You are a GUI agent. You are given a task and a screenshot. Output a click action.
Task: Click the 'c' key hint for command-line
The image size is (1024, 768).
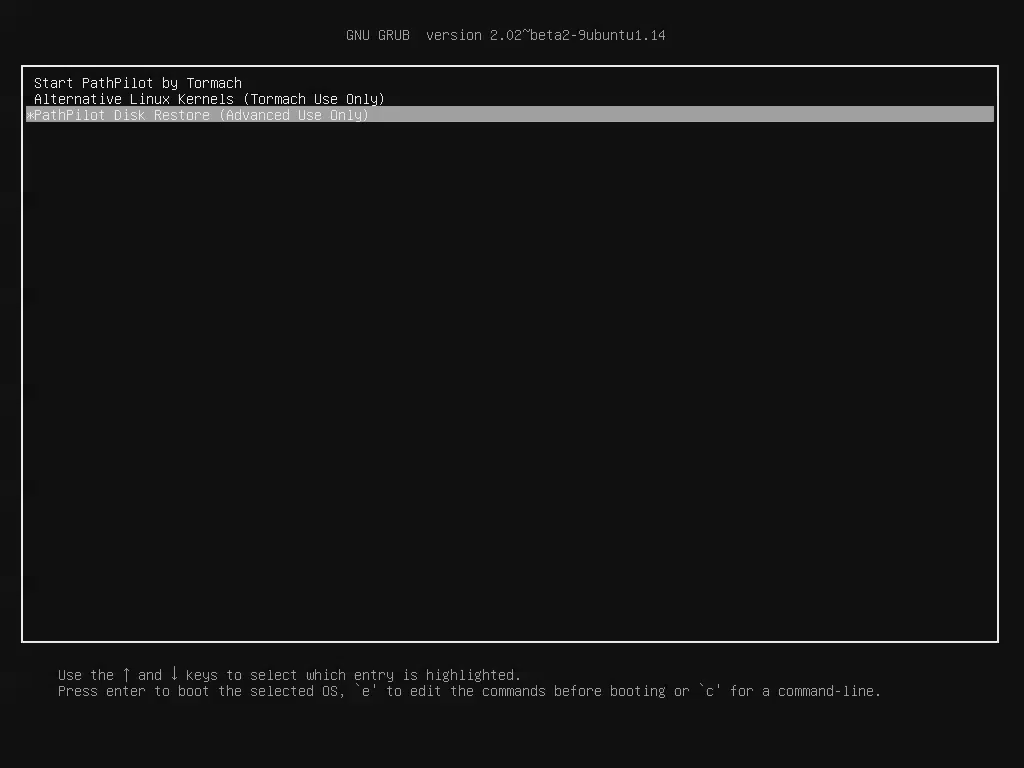coord(709,691)
